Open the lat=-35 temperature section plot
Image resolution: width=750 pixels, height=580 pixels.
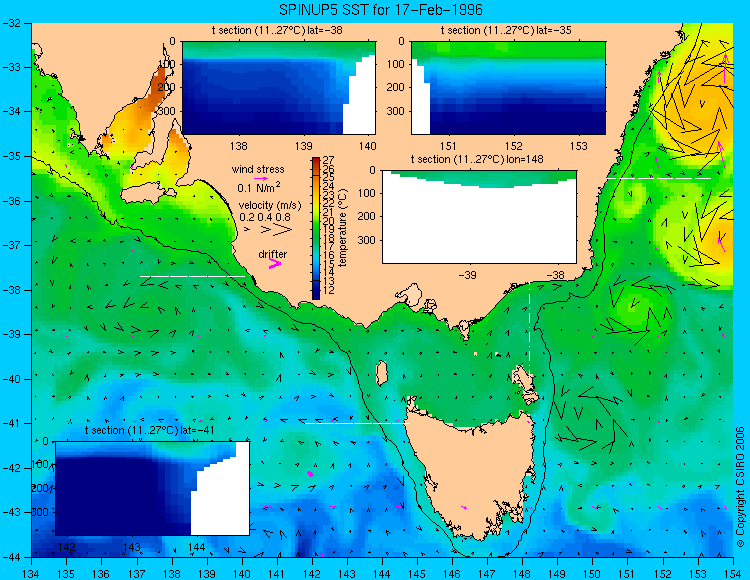[x=508, y=88]
